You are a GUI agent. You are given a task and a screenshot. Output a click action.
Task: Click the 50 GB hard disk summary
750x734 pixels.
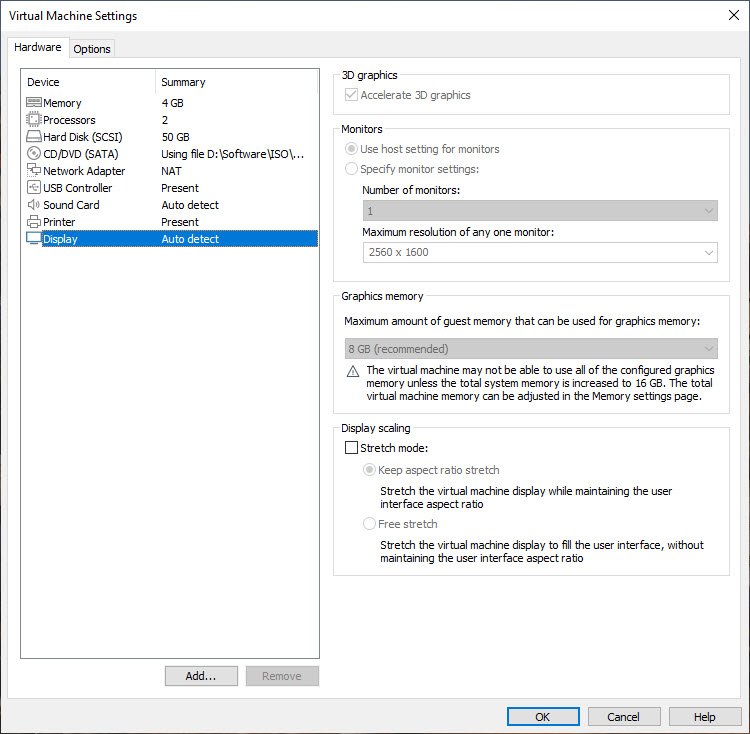coord(176,137)
